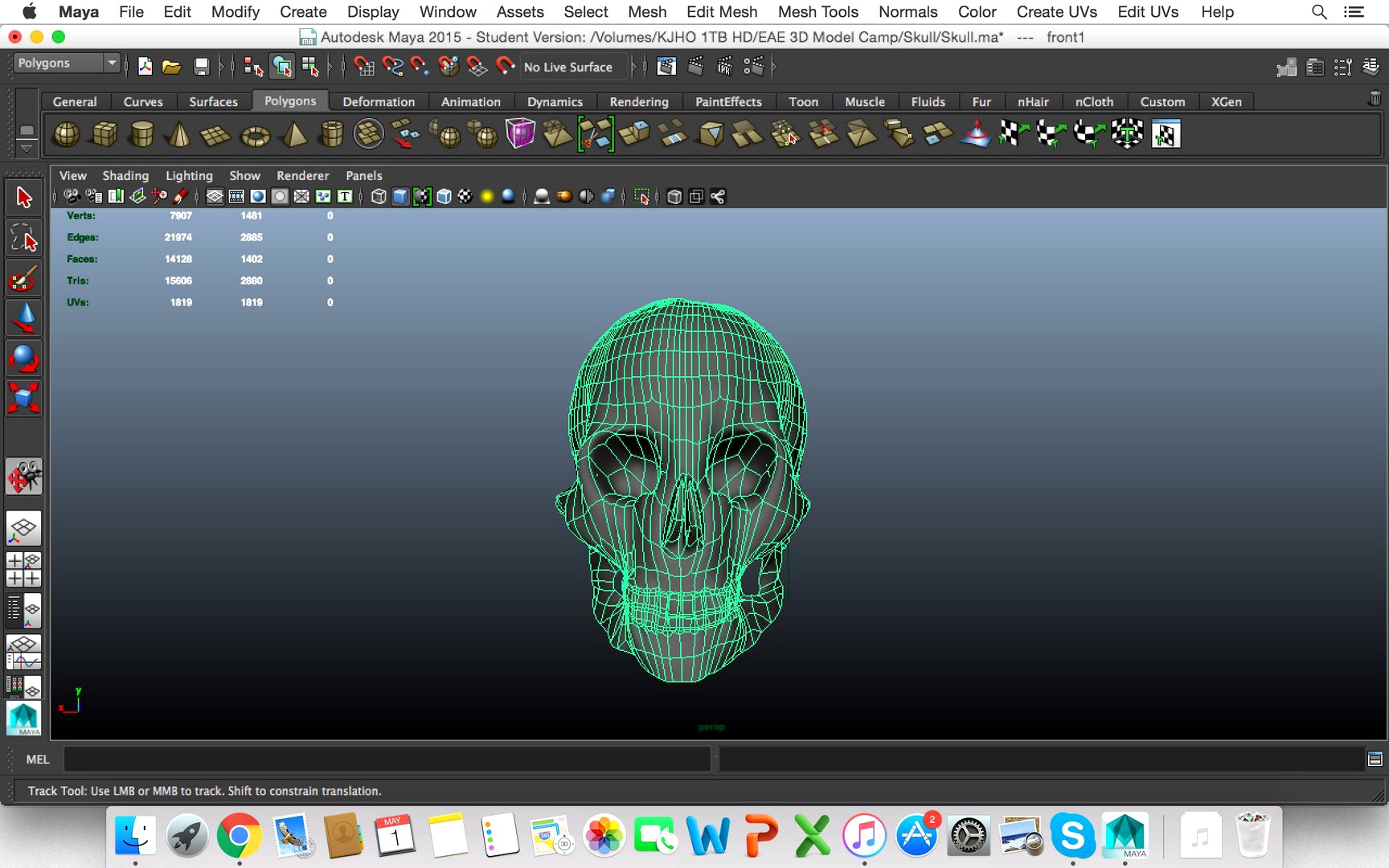This screenshot has width=1389, height=868.
Task: Create a polygon cube from the shelf
Action: [103, 133]
